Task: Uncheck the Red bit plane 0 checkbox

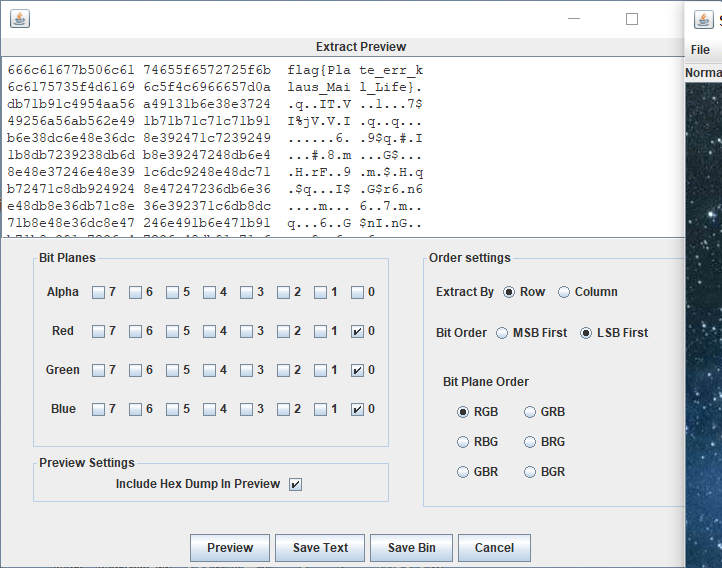Action: 357,331
